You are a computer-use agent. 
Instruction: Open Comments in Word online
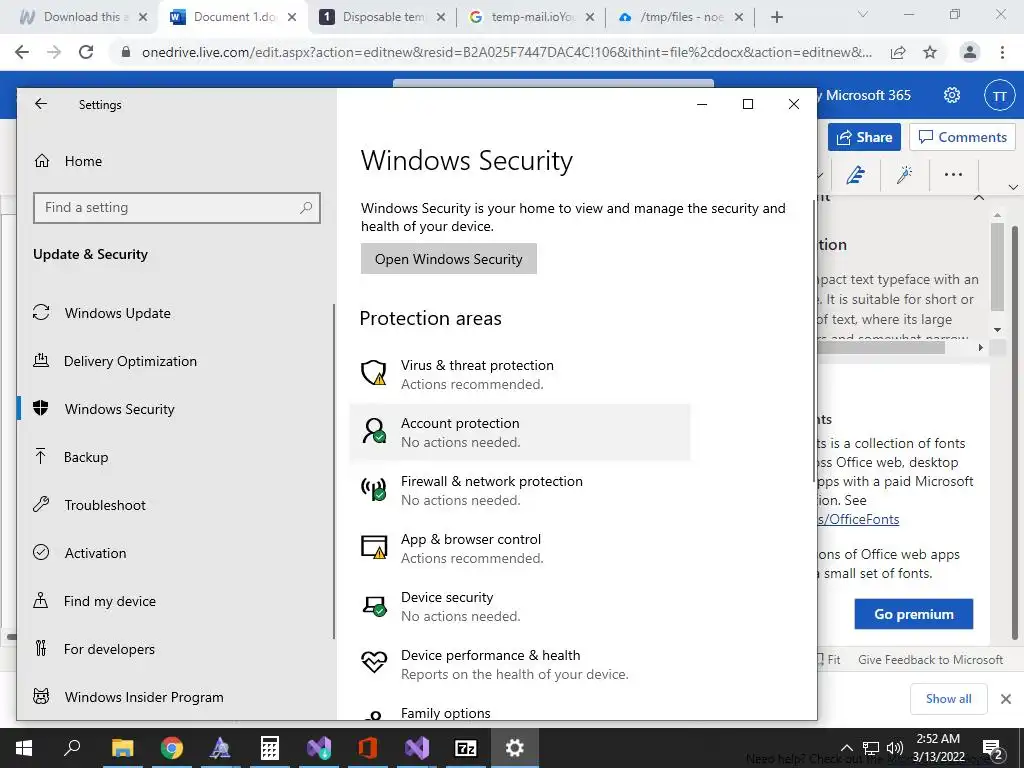pos(963,137)
